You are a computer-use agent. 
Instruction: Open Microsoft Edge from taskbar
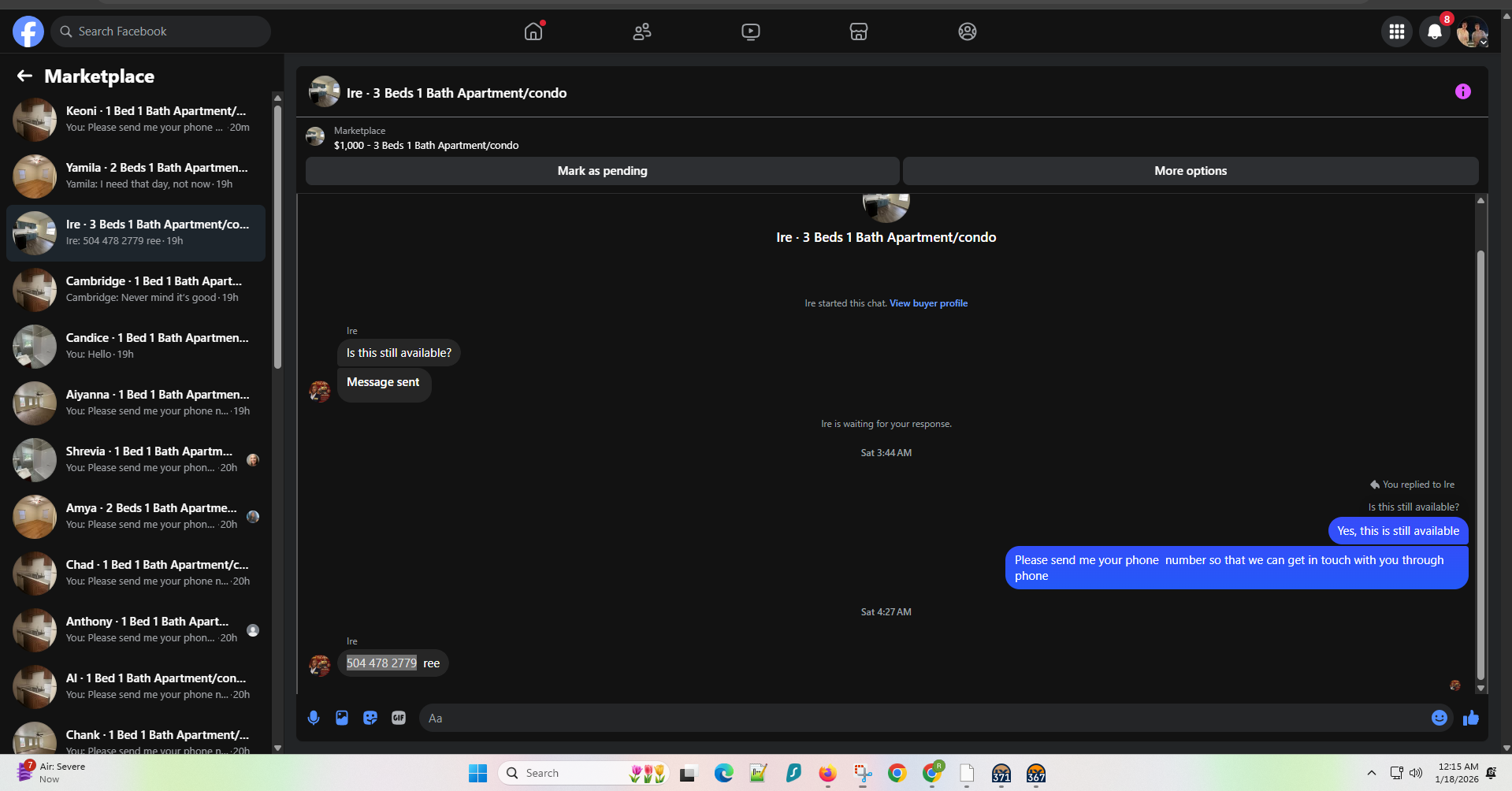click(x=723, y=773)
